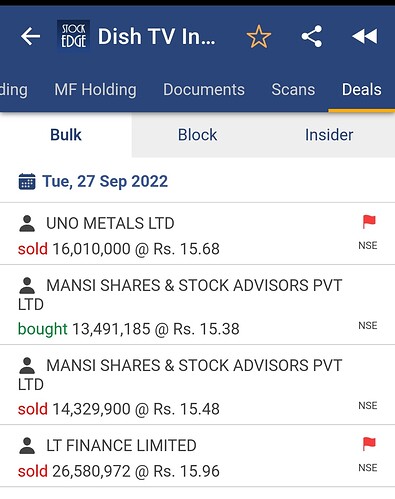Tap red flag on UNO METALS deal
The height and width of the screenshot is (499, 395).
click(369, 222)
